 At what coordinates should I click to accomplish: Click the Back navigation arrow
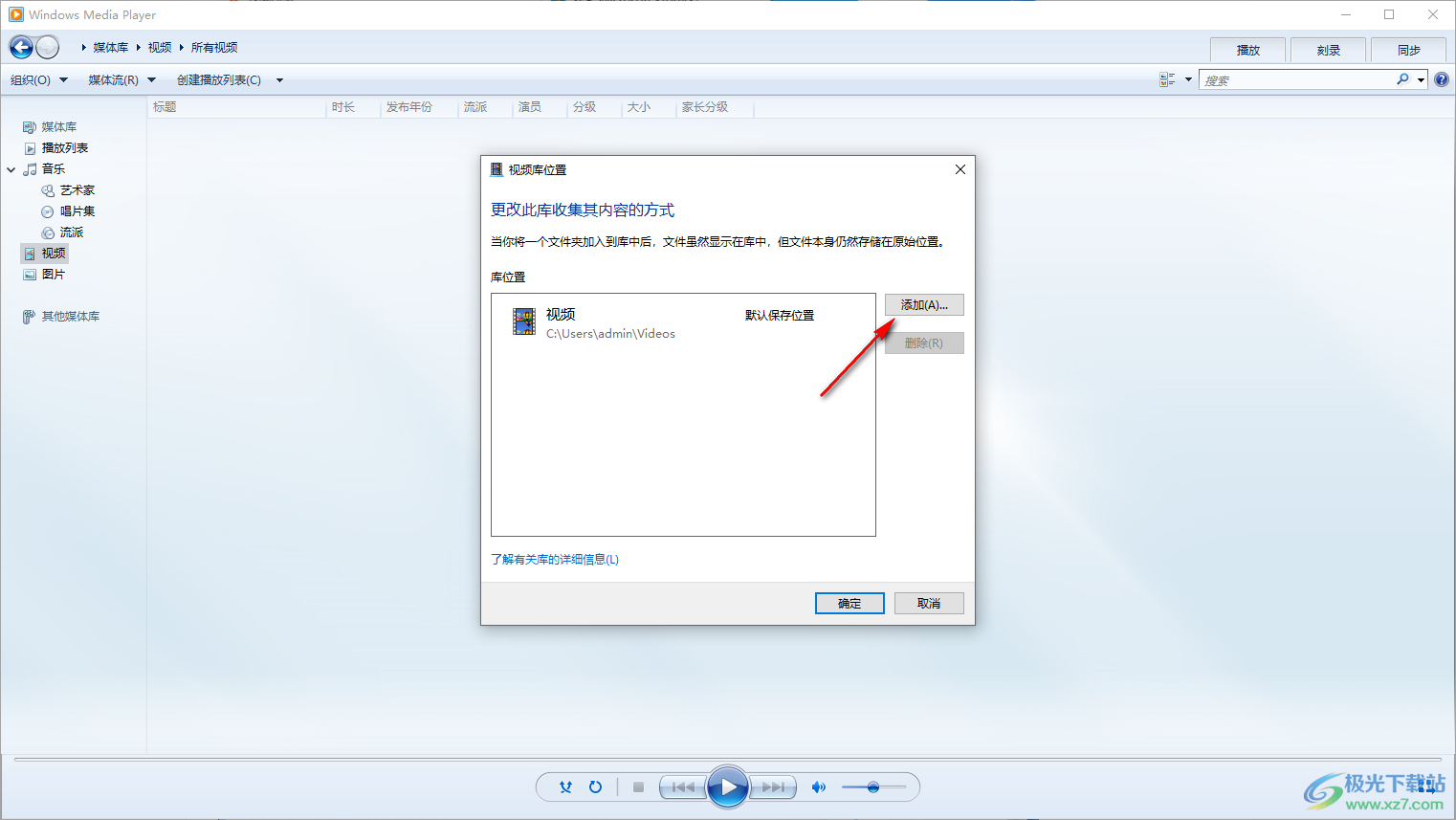pyautogui.click(x=21, y=47)
